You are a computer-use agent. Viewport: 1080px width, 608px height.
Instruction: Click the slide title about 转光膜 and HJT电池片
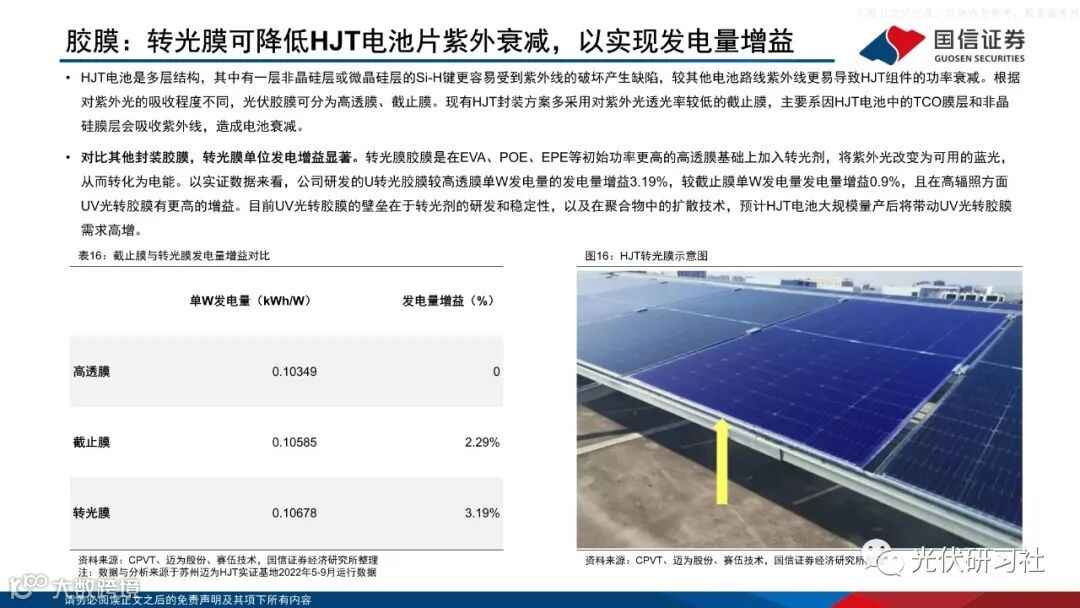(x=430, y=41)
